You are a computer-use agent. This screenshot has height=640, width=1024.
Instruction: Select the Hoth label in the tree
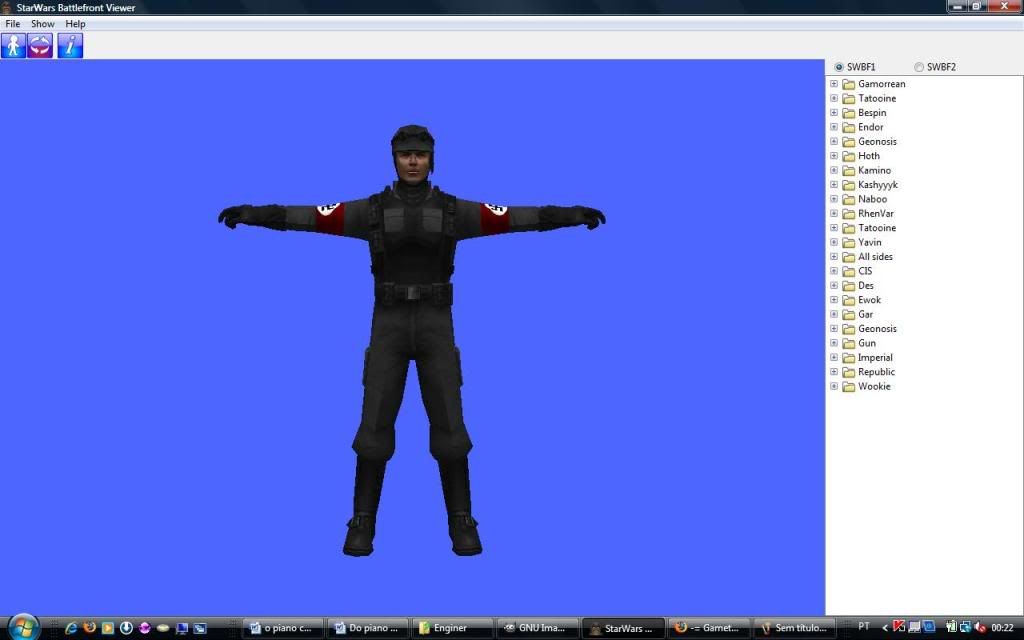869,155
